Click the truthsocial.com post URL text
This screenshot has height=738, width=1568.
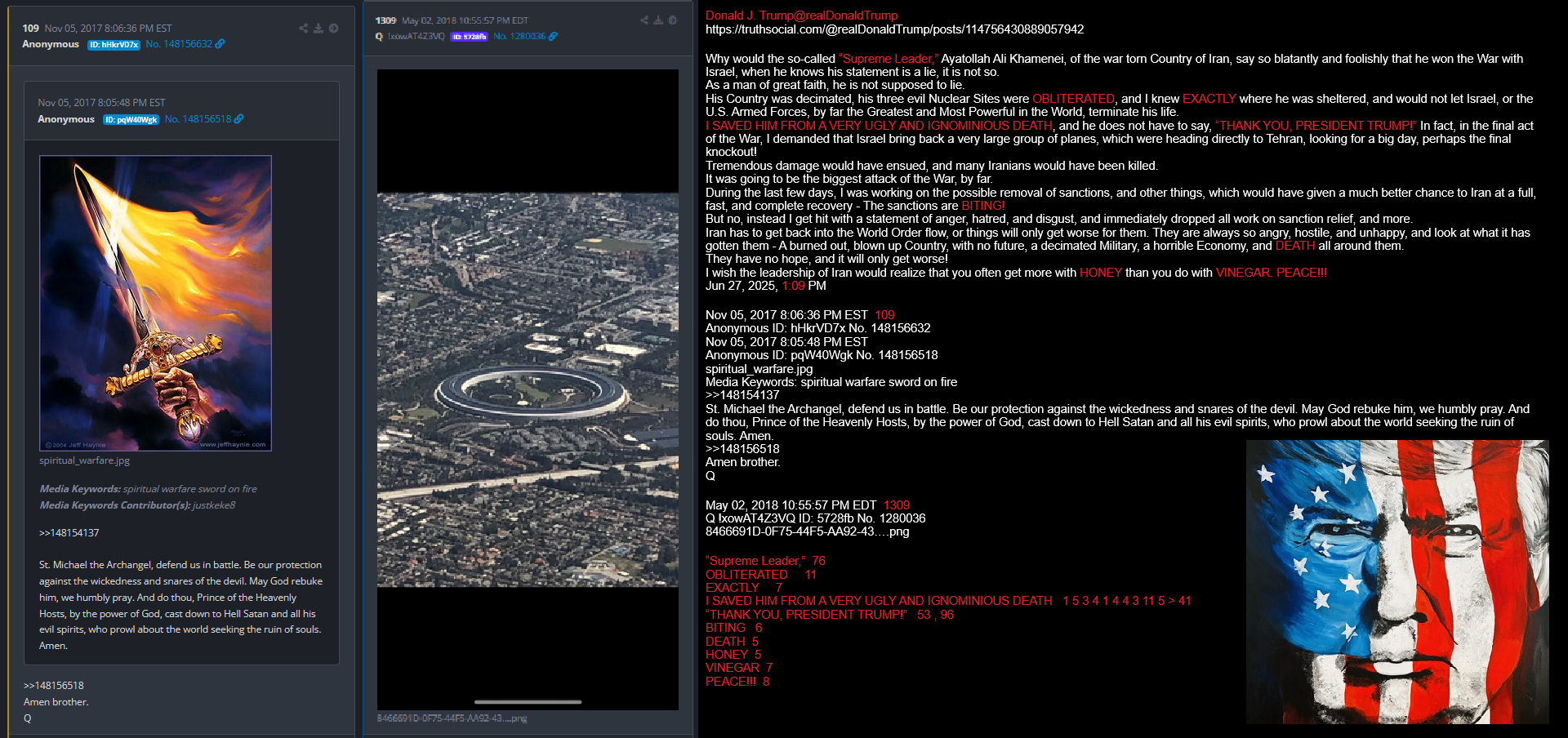(x=894, y=29)
